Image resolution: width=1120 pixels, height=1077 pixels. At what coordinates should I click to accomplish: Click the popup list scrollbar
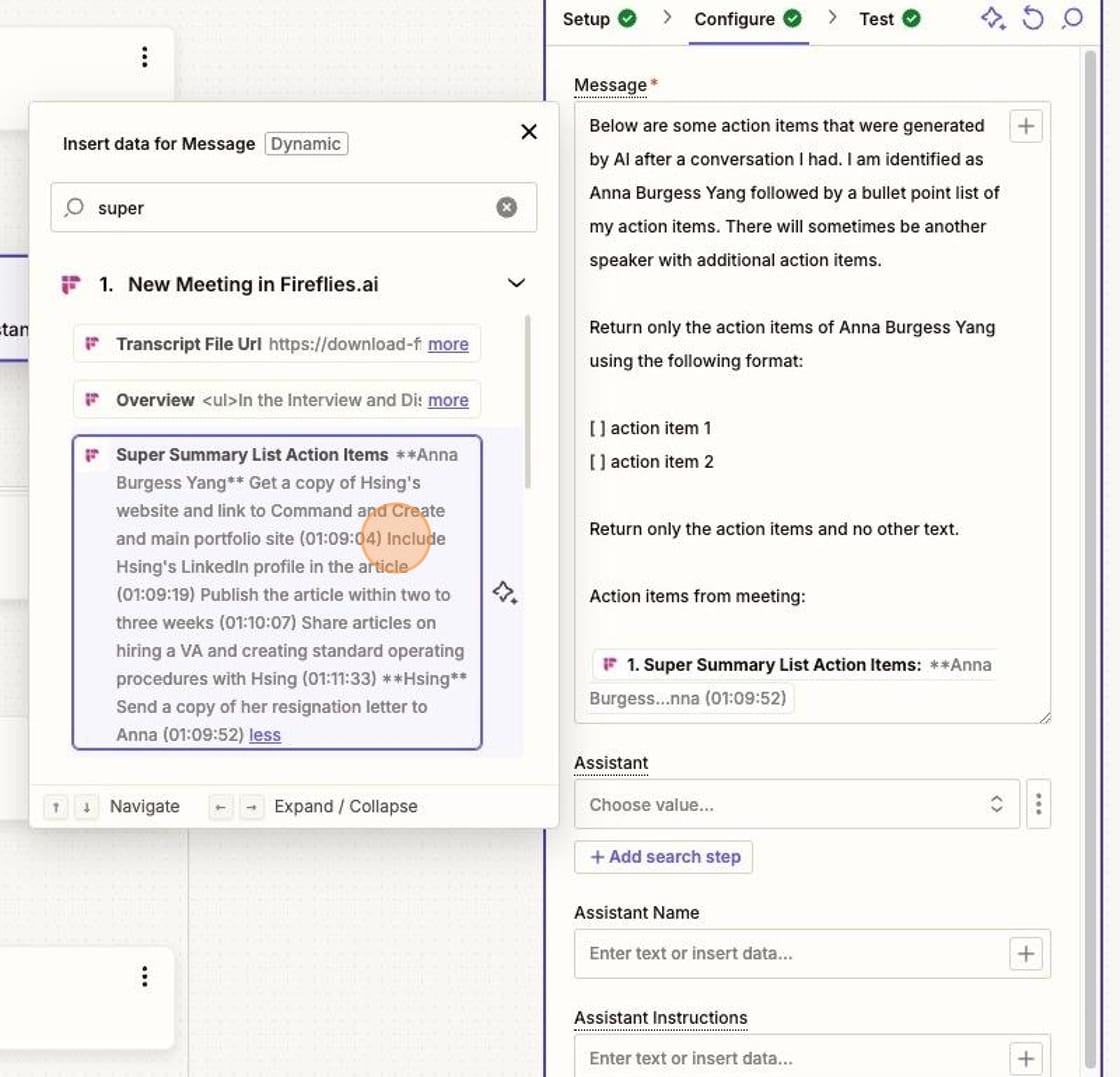point(528,402)
